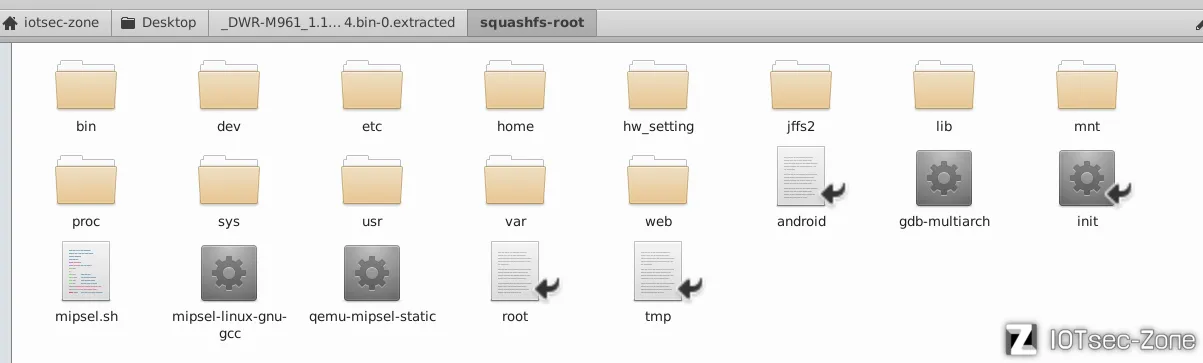The width and height of the screenshot is (1203, 363).
Task: Select the sys folder icon
Action: tap(229, 180)
